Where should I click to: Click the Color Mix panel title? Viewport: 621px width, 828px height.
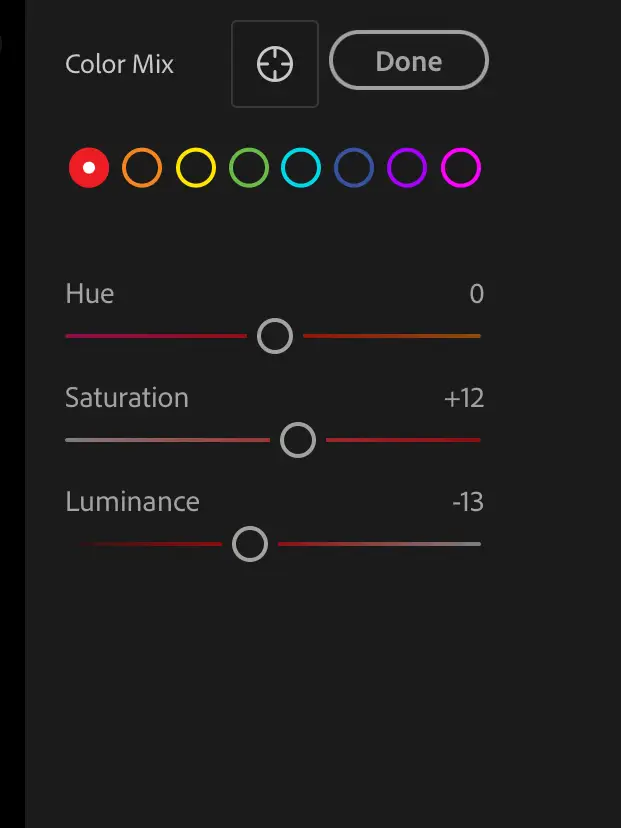point(120,64)
